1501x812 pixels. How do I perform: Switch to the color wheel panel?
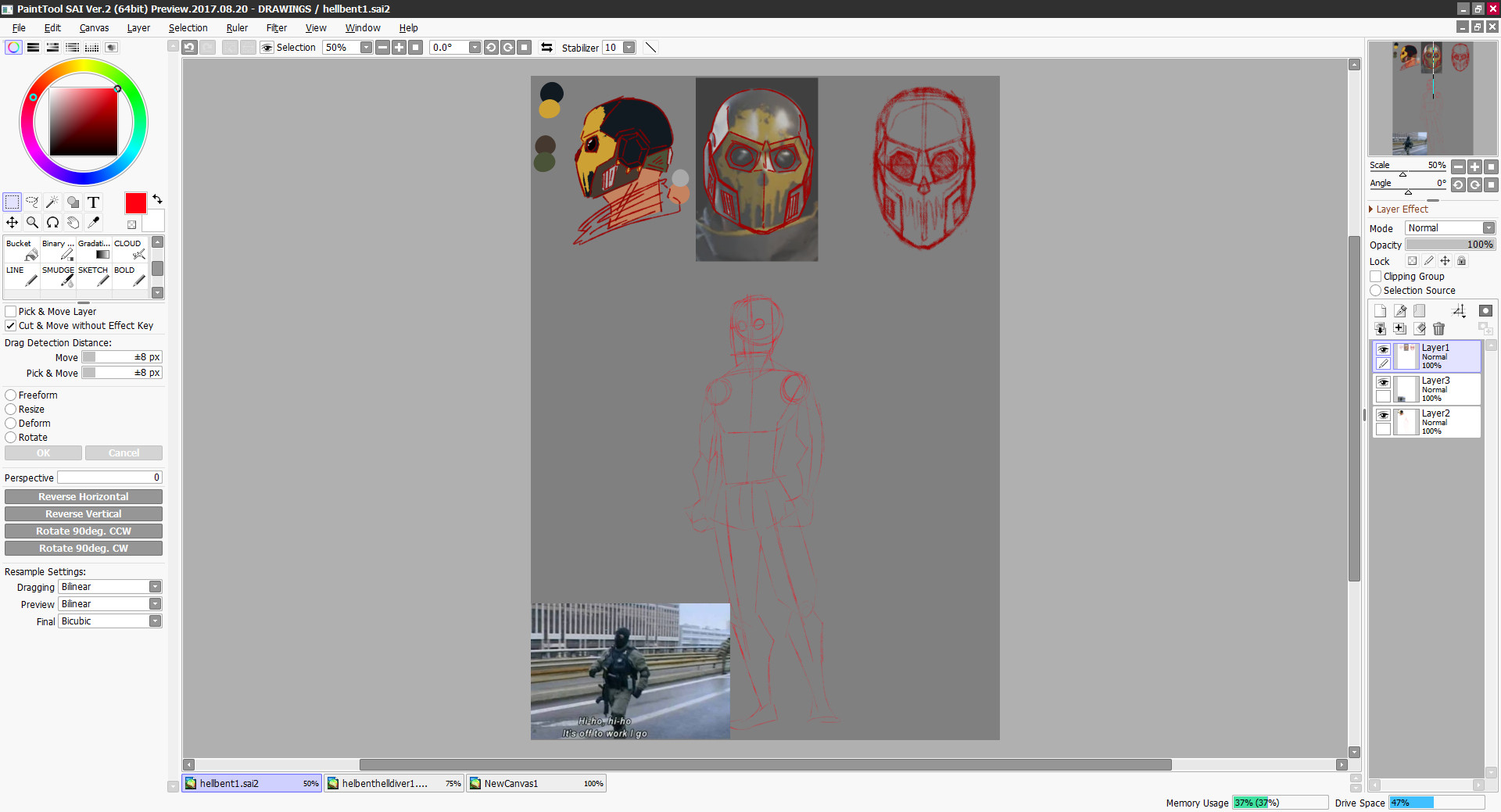[x=13, y=48]
